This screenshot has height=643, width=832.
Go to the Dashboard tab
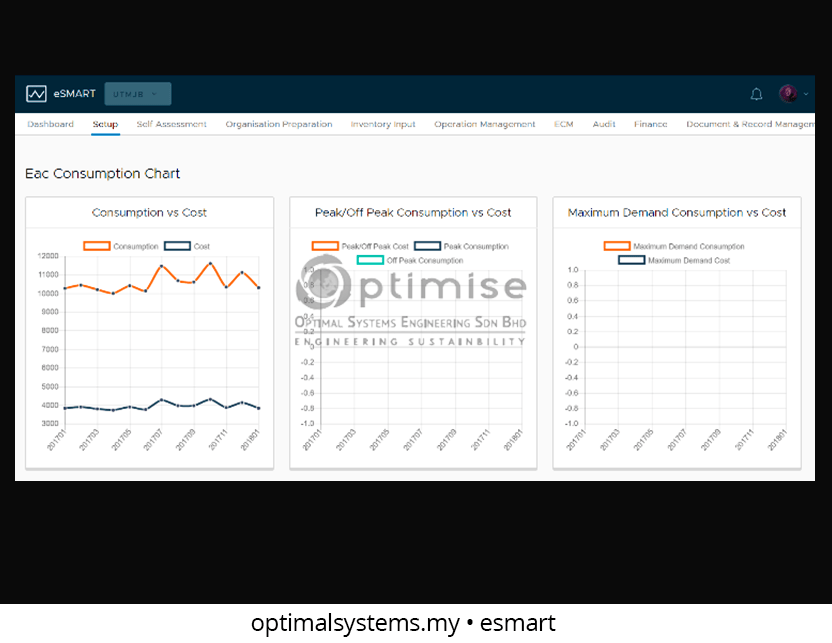[50, 125]
